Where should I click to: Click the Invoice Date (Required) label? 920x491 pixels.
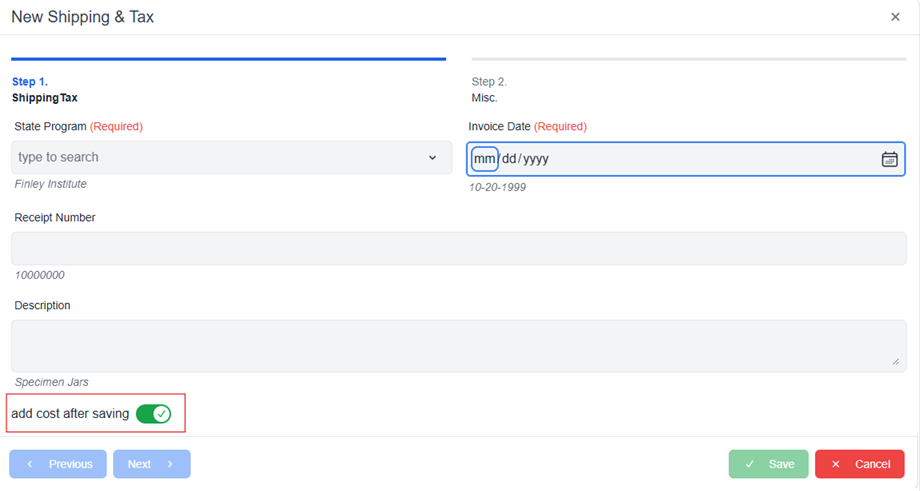point(527,127)
